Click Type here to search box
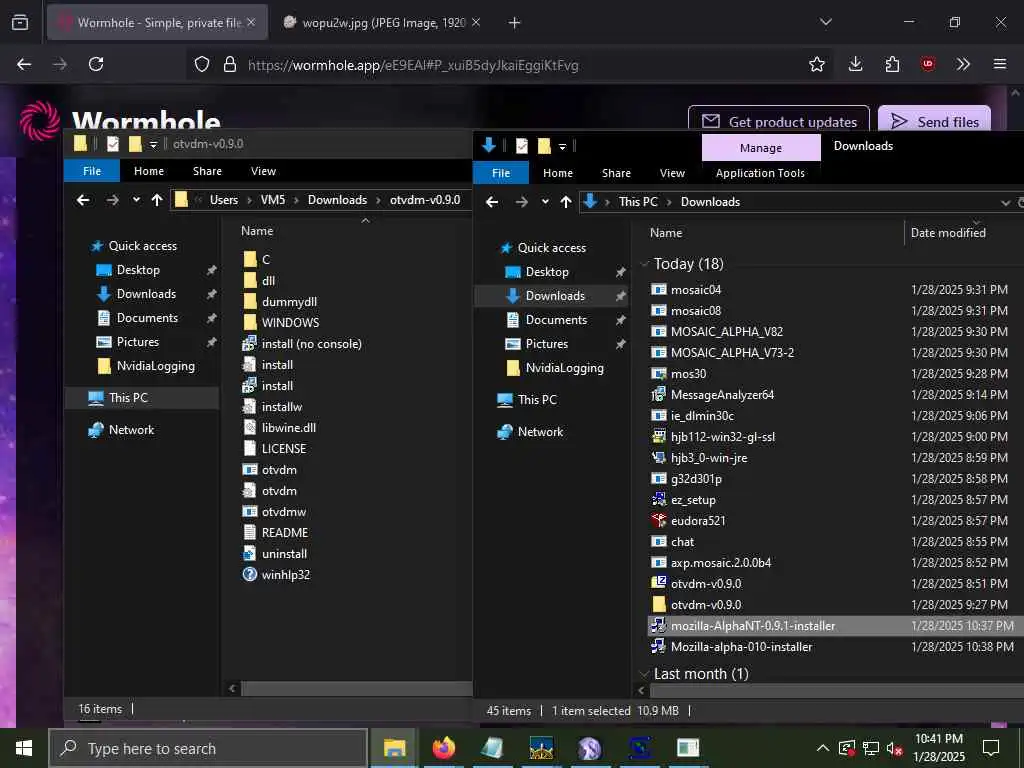 [x=208, y=748]
